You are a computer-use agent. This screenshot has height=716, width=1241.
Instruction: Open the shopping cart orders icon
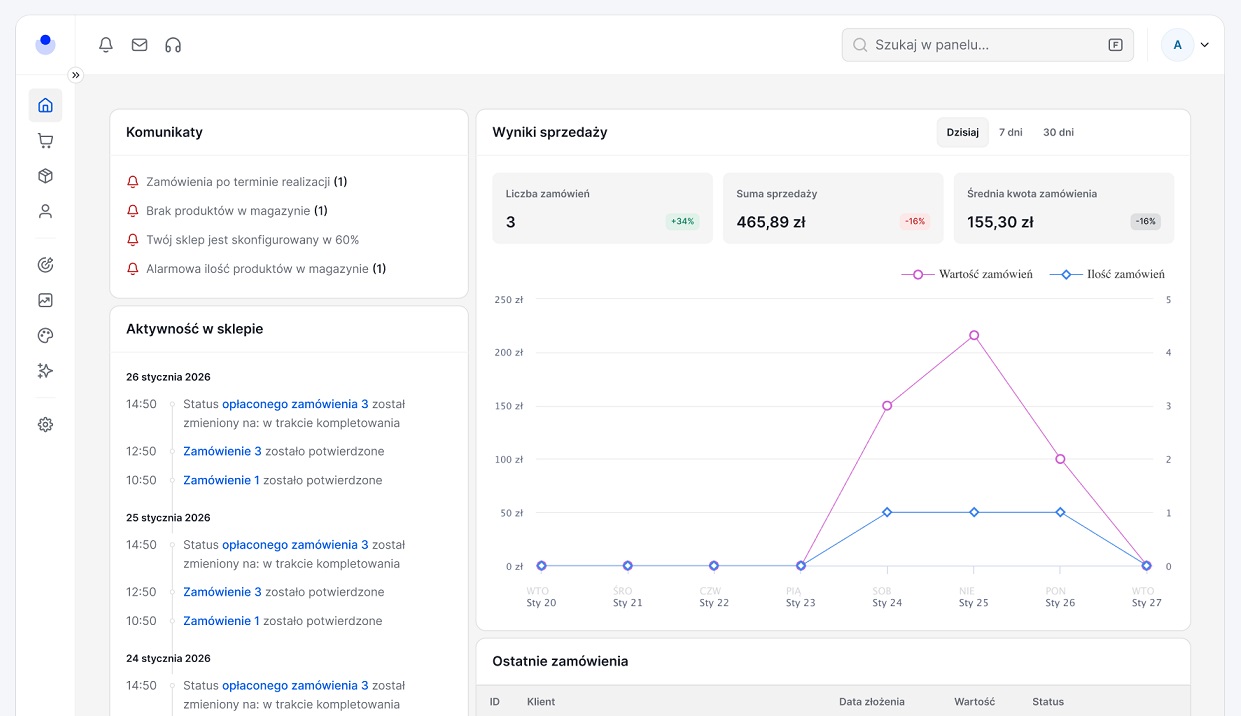45,141
